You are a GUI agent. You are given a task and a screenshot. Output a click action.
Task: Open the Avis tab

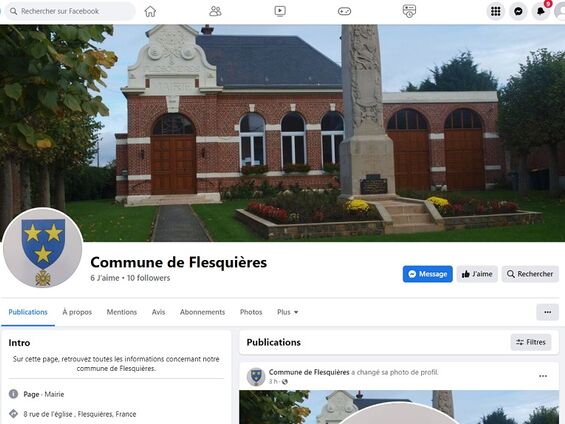pos(159,312)
